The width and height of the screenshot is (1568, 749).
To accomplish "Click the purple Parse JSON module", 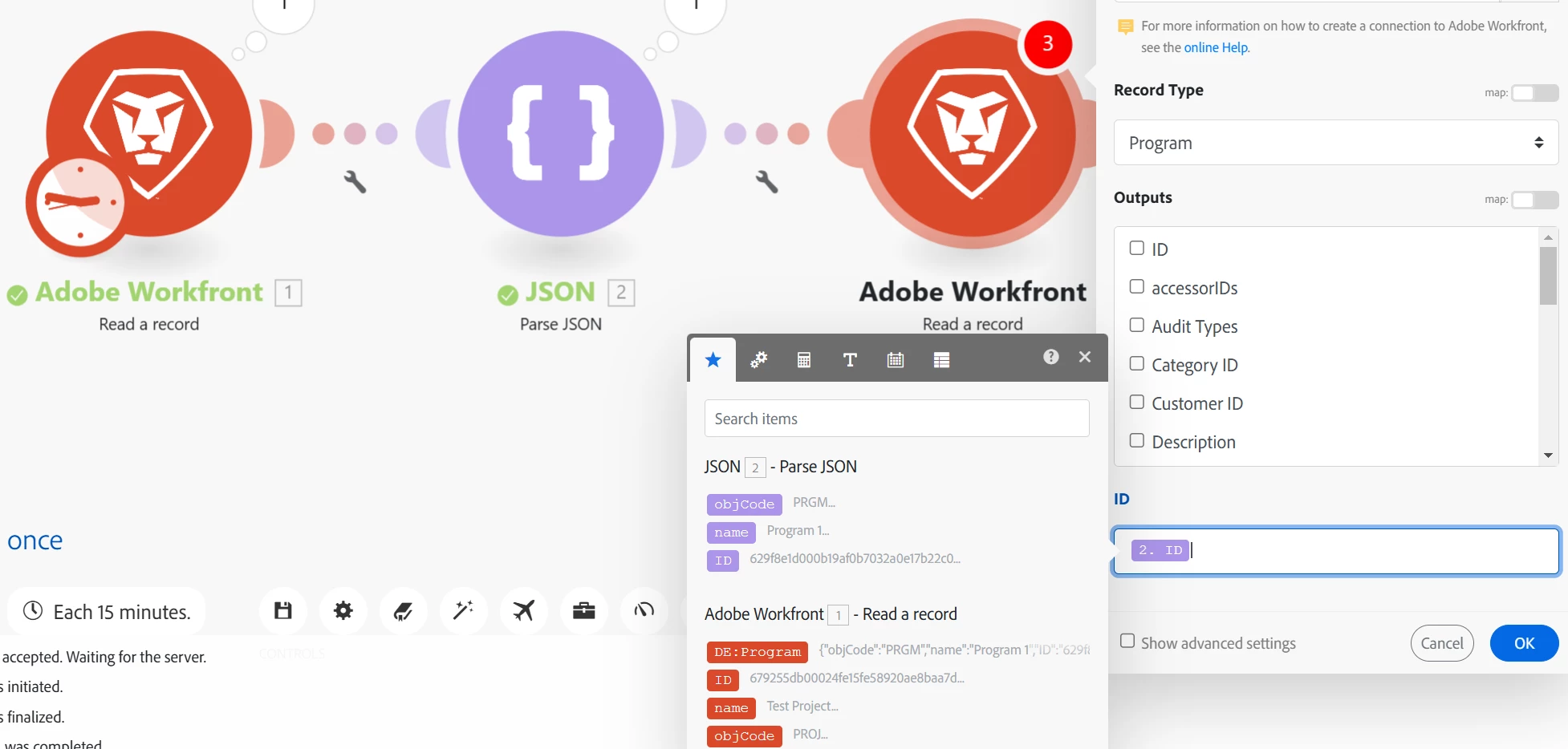I will [561, 134].
